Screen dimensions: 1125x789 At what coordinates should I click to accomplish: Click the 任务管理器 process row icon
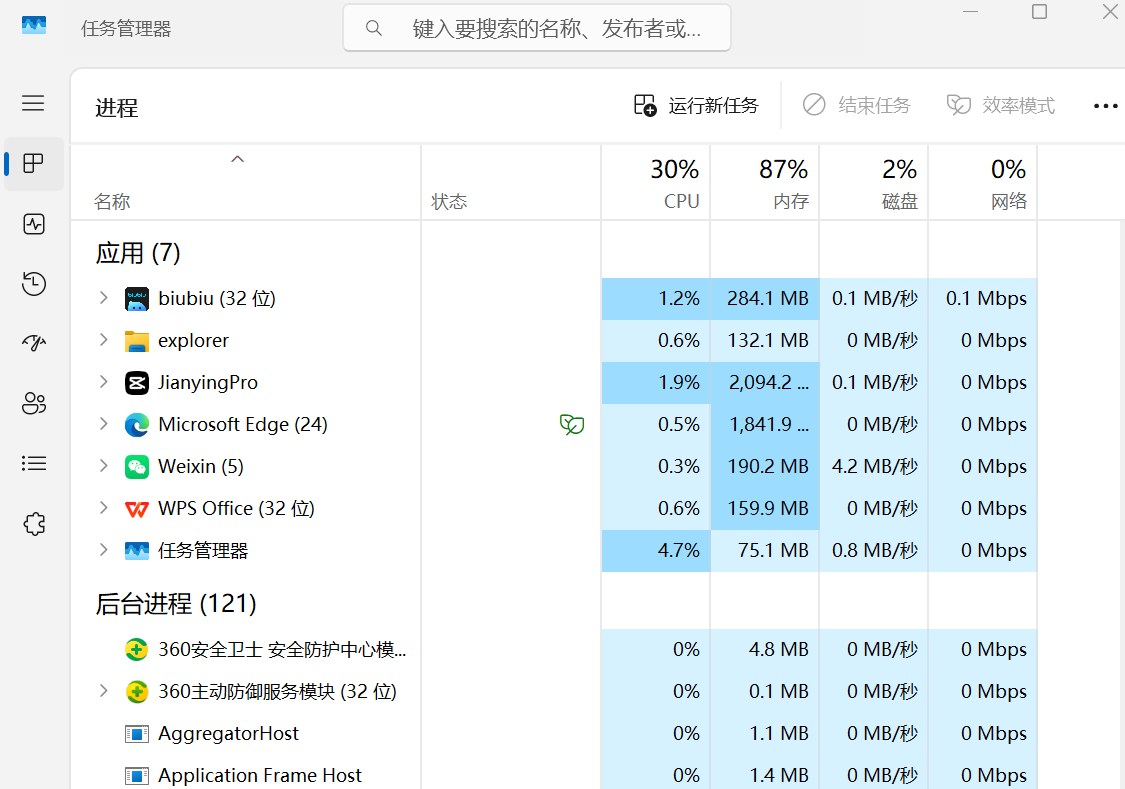pyautogui.click(x=136, y=551)
